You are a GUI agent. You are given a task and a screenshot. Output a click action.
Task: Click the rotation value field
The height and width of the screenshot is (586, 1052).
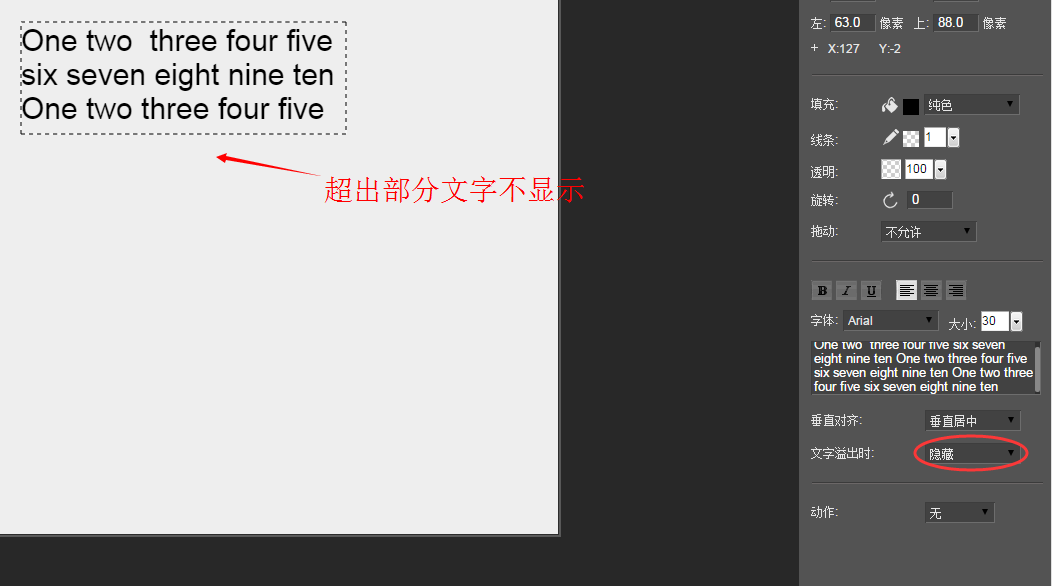point(930,199)
